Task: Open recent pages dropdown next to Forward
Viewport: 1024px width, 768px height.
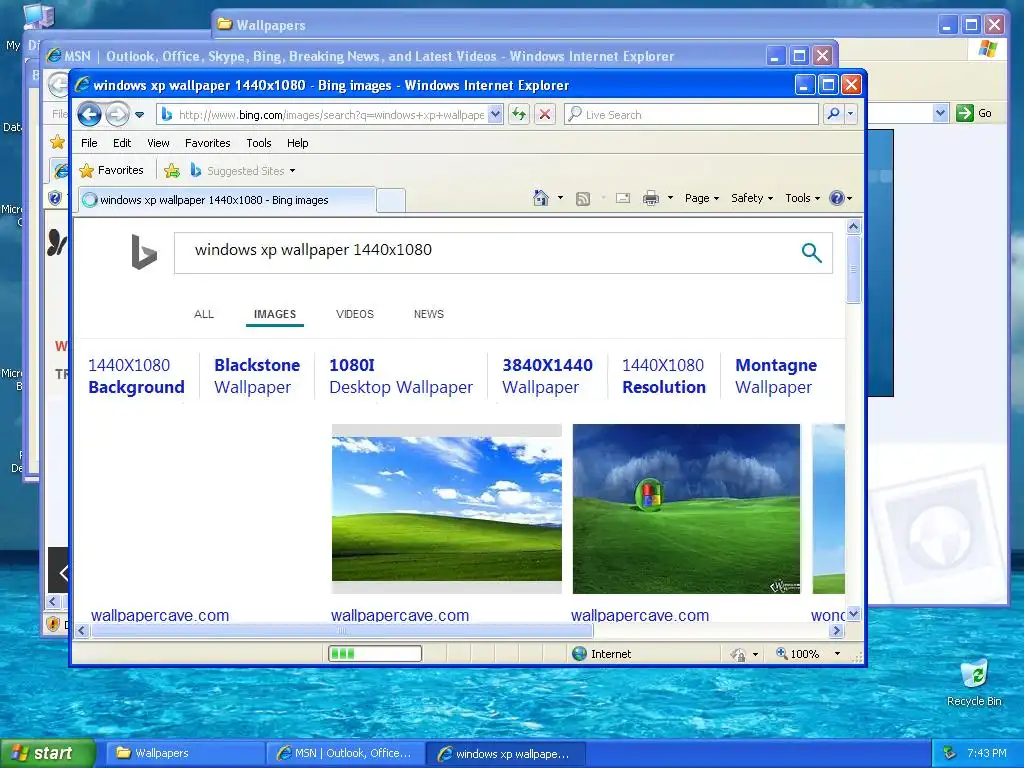Action: pos(139,115)
